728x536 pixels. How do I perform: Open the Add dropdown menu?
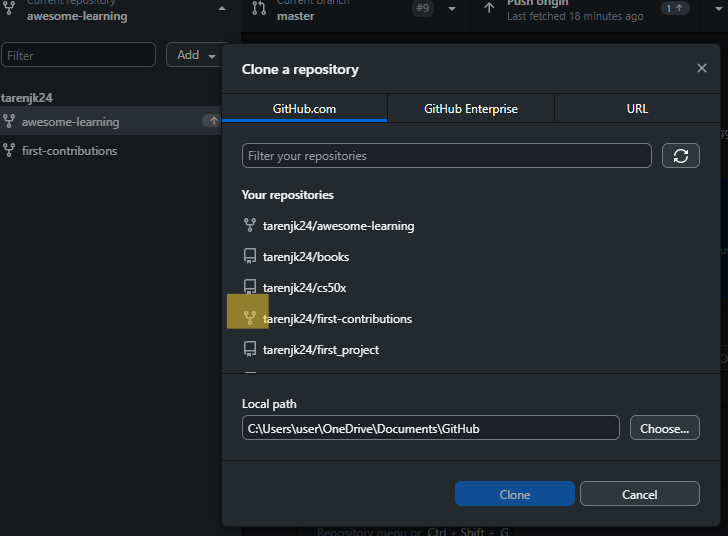click(x=196, y=56)
